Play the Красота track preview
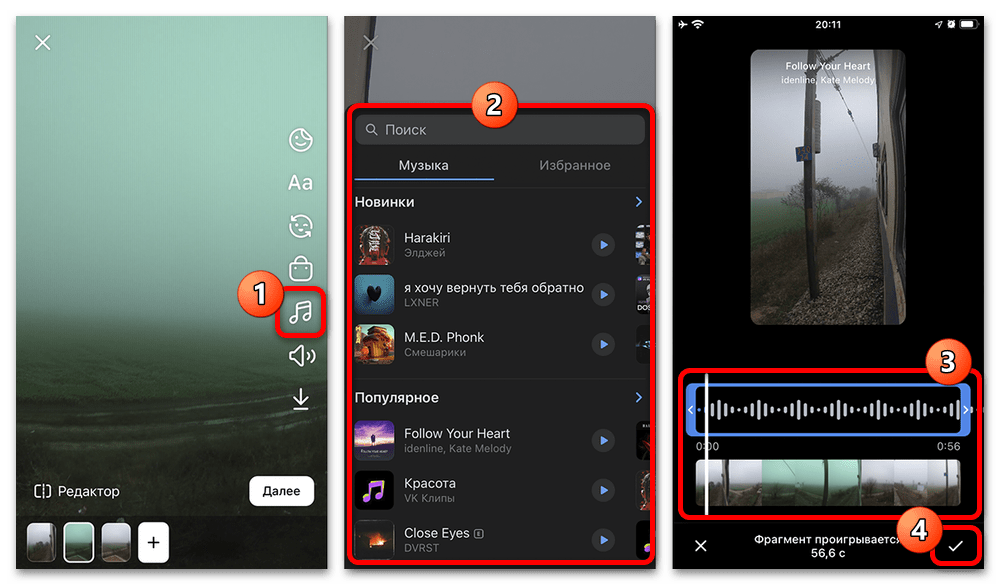This screenshot has height=585, width=1000. 603,490
